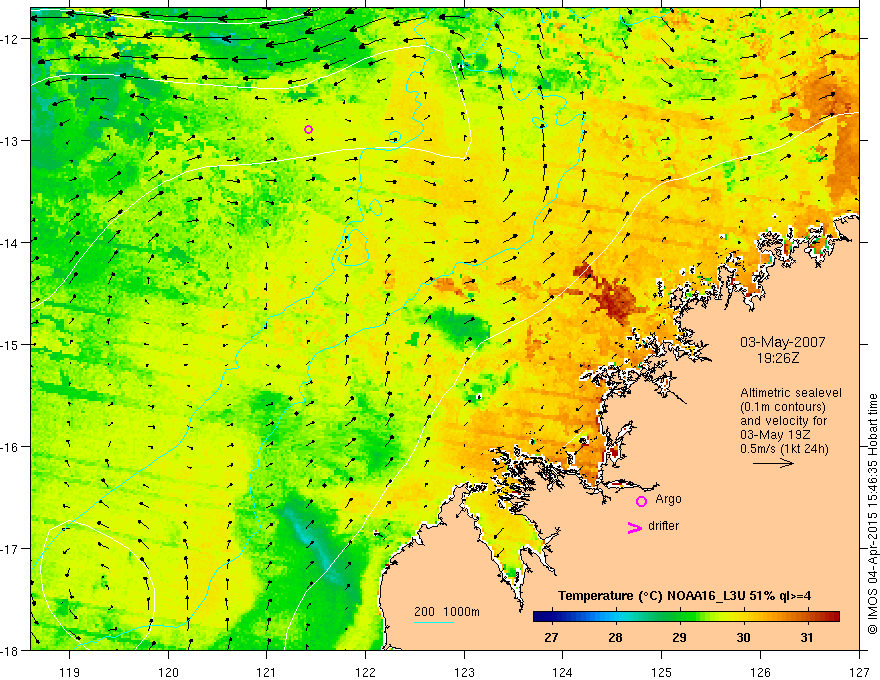Screen dimensions: 880x680
Task: Click the Argo float circle near 13°S
Action: 308,130
